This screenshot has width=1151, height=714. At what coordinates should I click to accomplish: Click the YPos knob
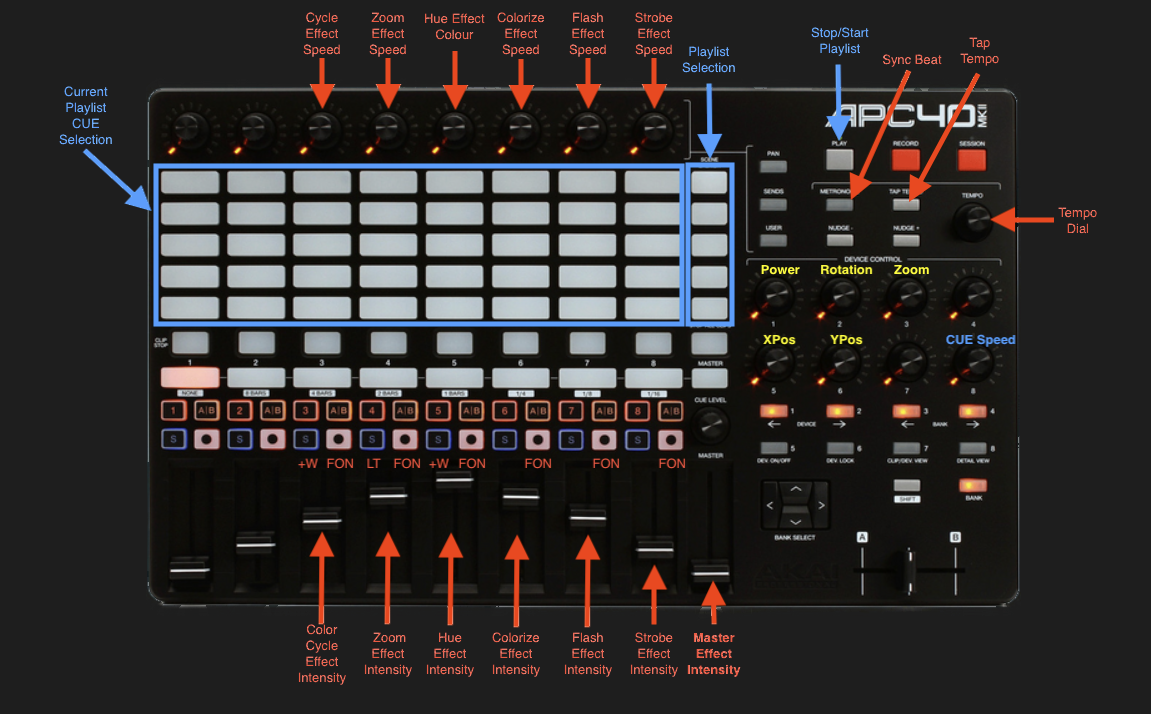840,363
